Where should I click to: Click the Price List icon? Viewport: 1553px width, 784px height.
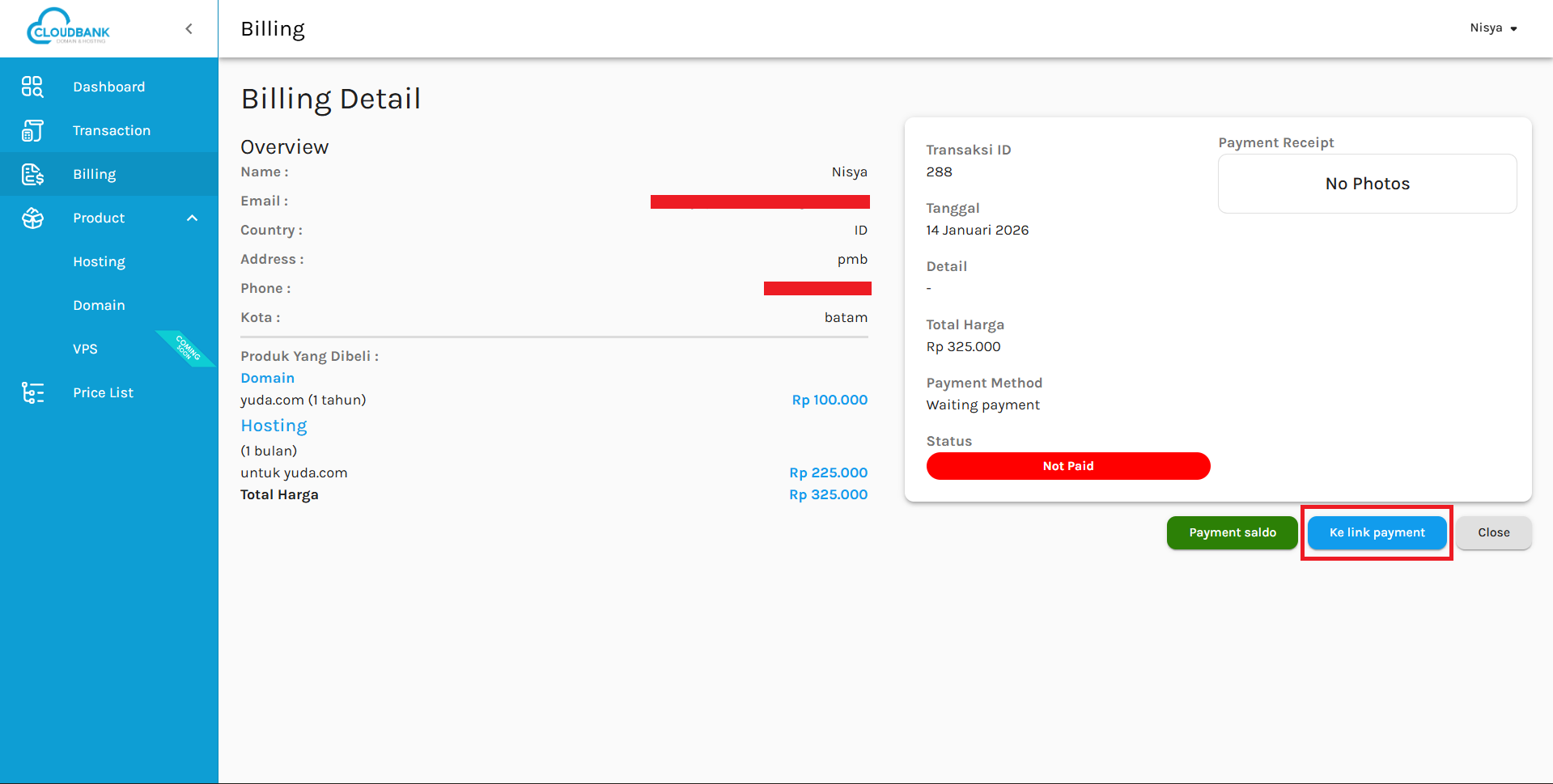(32, 392)
